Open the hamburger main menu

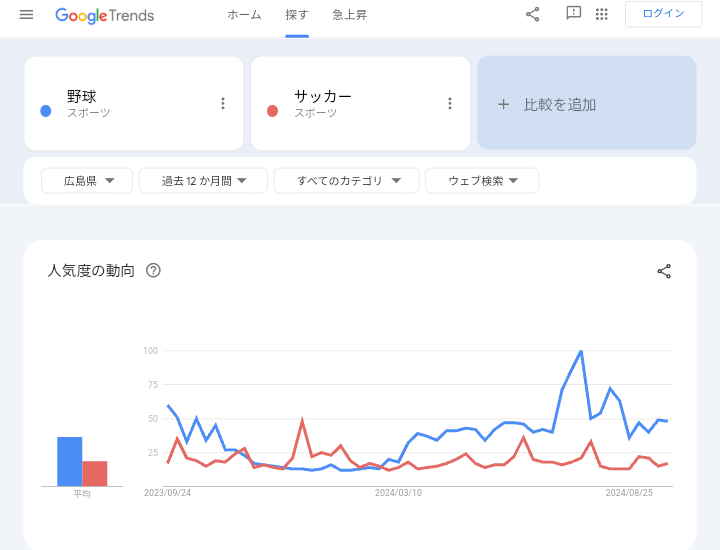[26, 15]
